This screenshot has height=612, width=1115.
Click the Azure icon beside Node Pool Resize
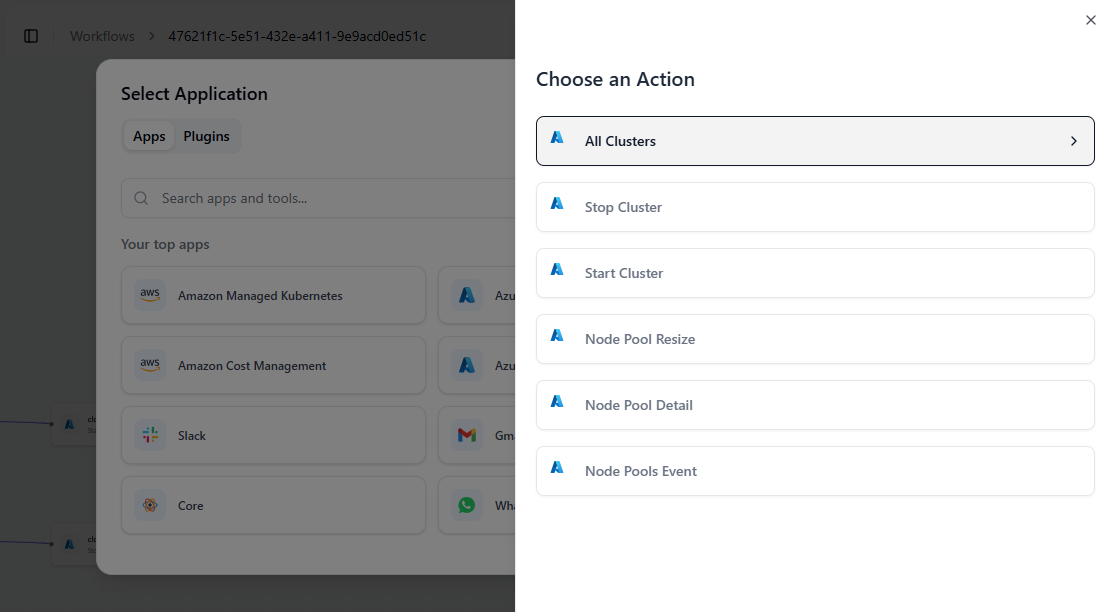pos(557,336)
